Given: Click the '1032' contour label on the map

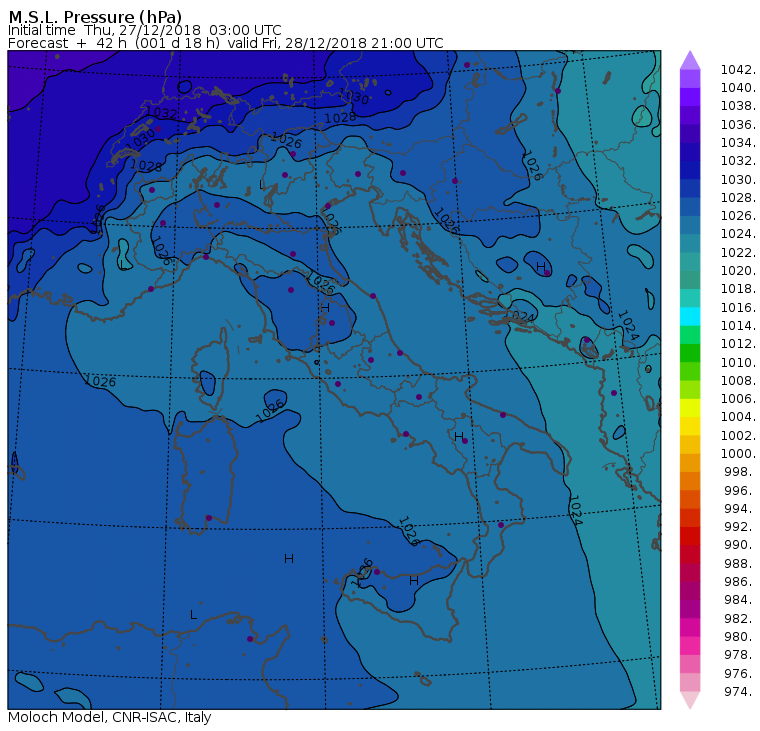Looking at the screenshot, I should (162, 113).
